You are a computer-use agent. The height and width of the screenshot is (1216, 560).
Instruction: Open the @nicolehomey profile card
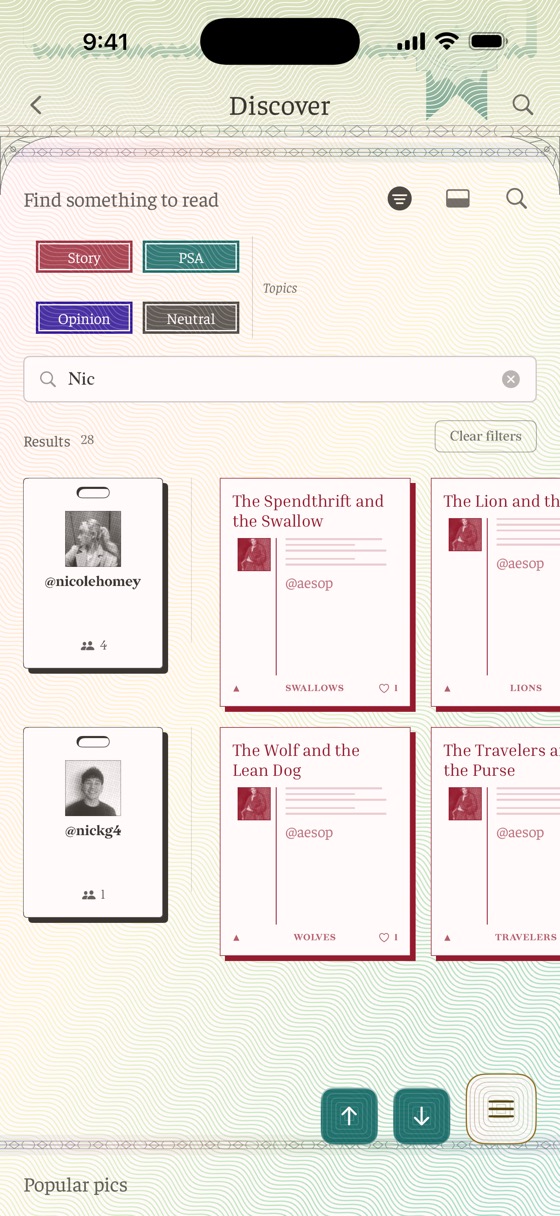[93, 573]
